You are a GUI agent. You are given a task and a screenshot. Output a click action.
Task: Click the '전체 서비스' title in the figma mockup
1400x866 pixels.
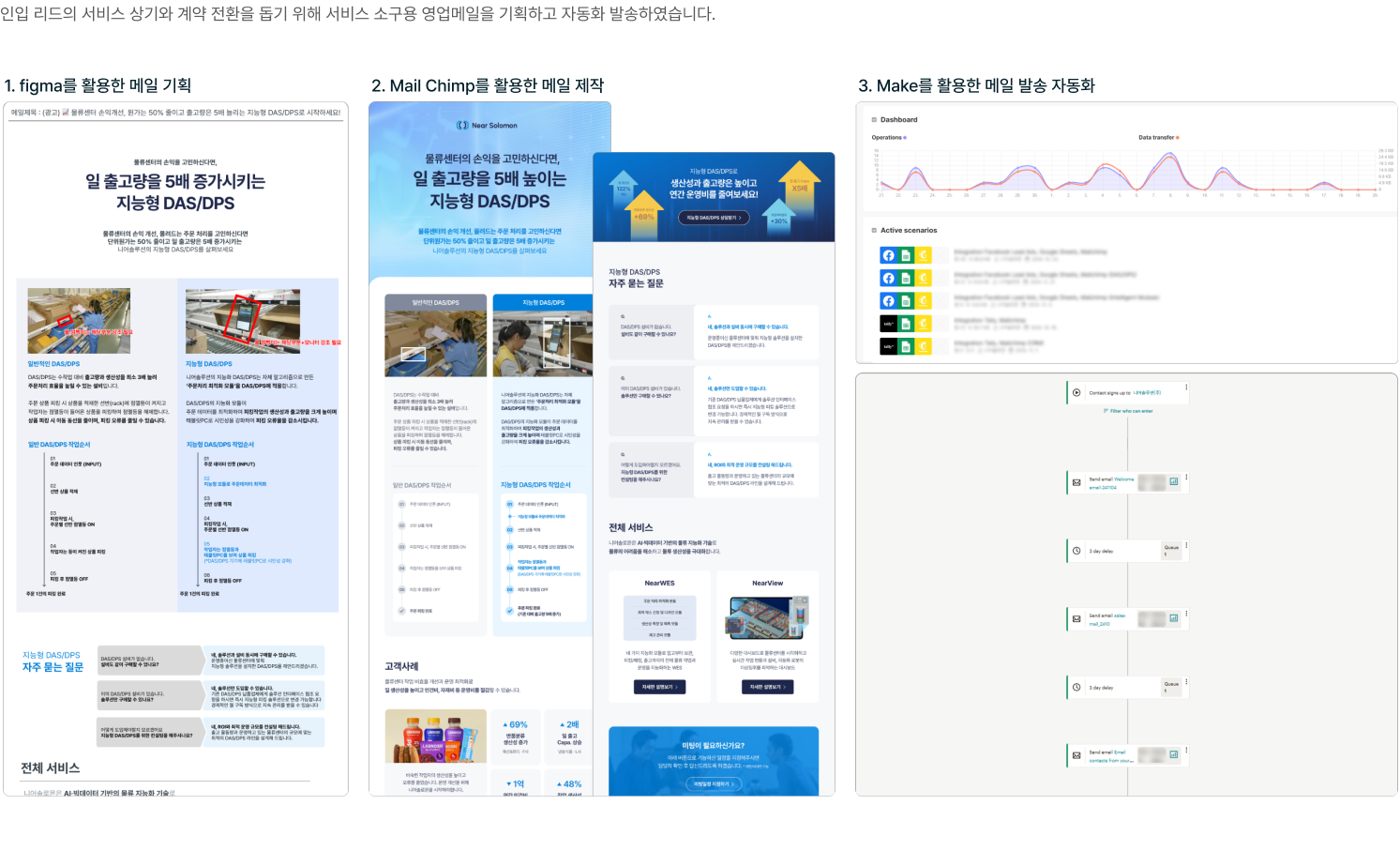pyautogui.click(x=51, y=768)
